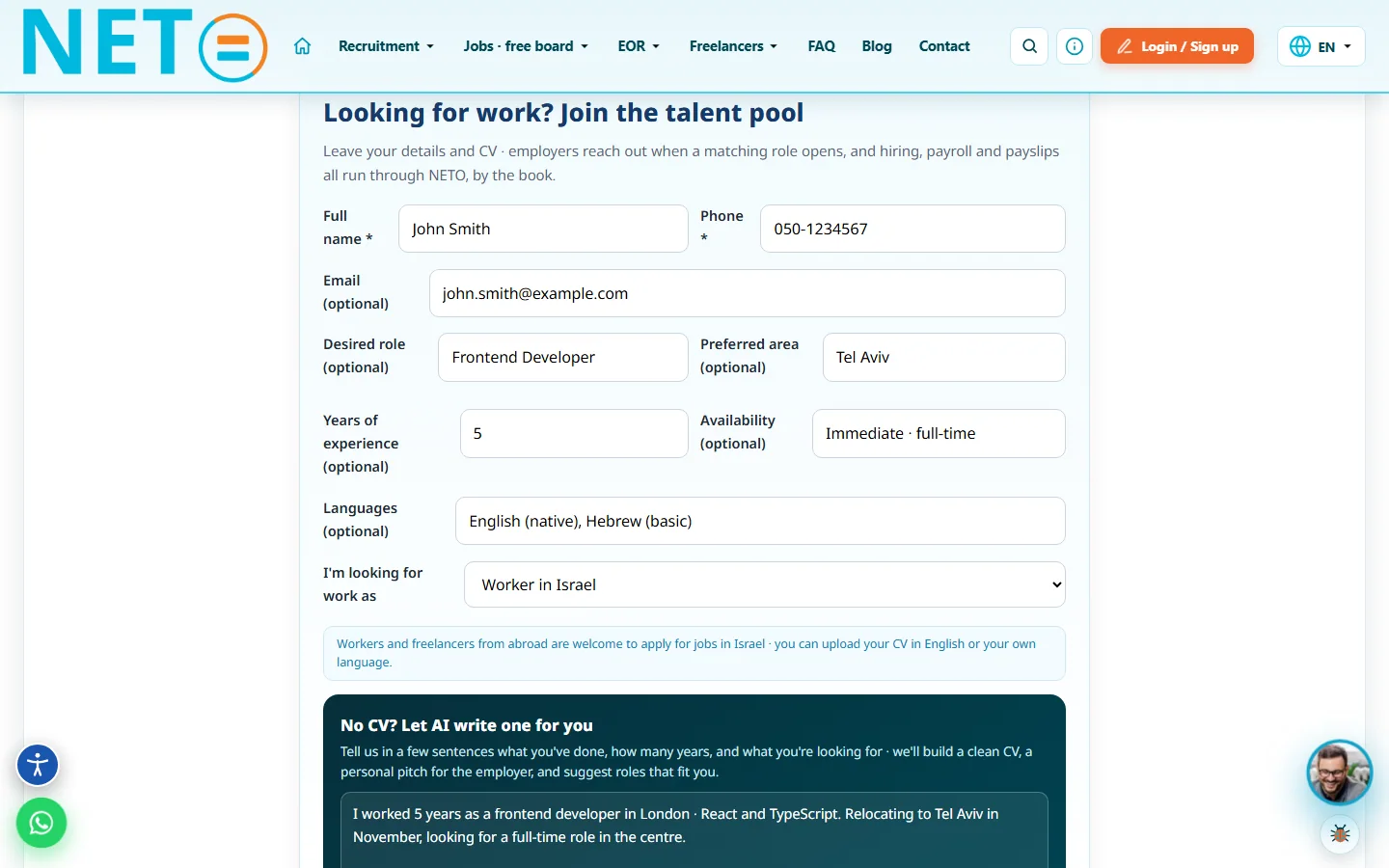
Task: Click the 'No CV? Let AI write one for you' heading
Action: pos(467,725)
